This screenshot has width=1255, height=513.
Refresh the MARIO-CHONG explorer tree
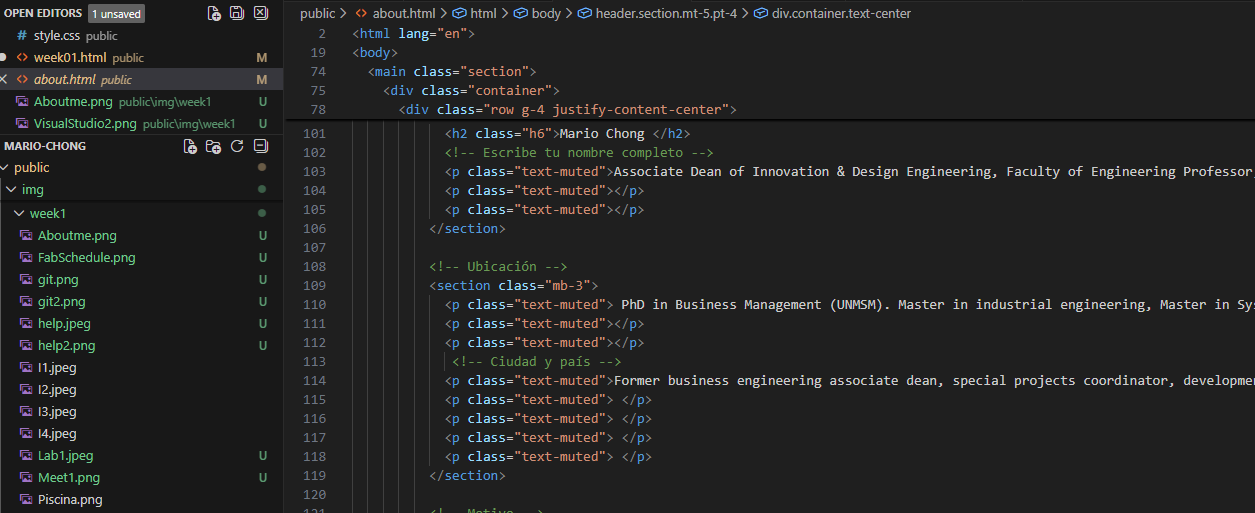(x=237, y=146)
